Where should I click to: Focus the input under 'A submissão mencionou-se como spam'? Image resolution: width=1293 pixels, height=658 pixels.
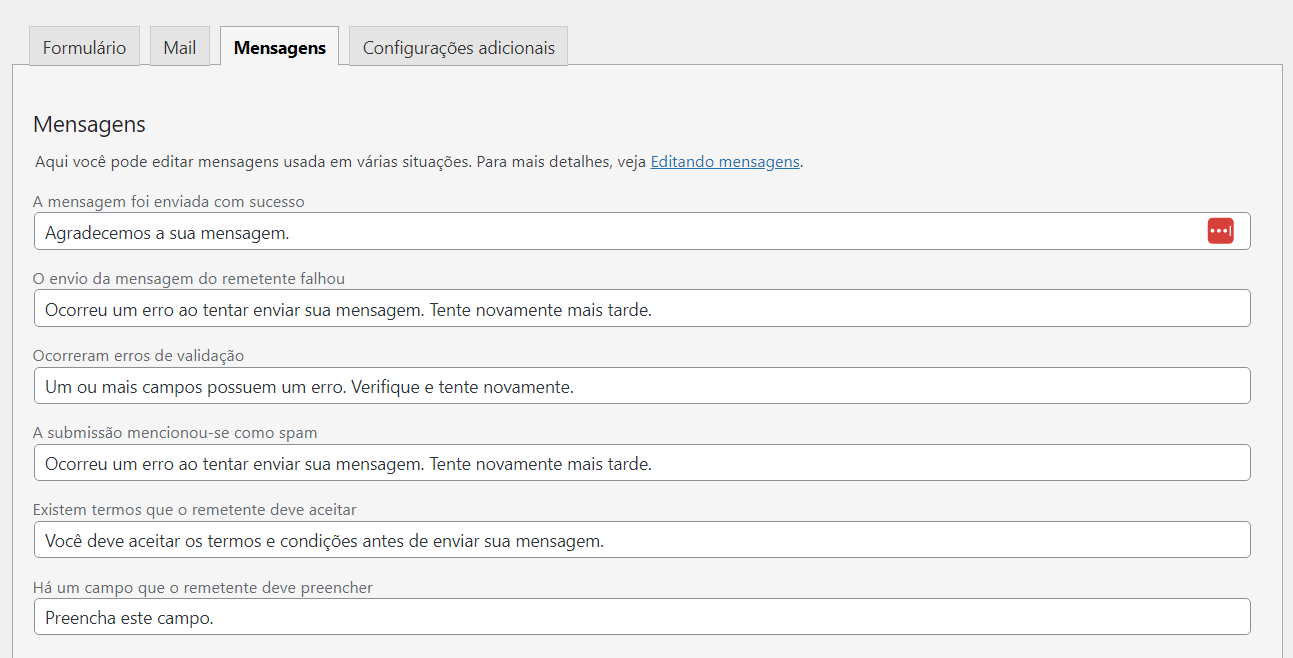click(x=641, y=463)
